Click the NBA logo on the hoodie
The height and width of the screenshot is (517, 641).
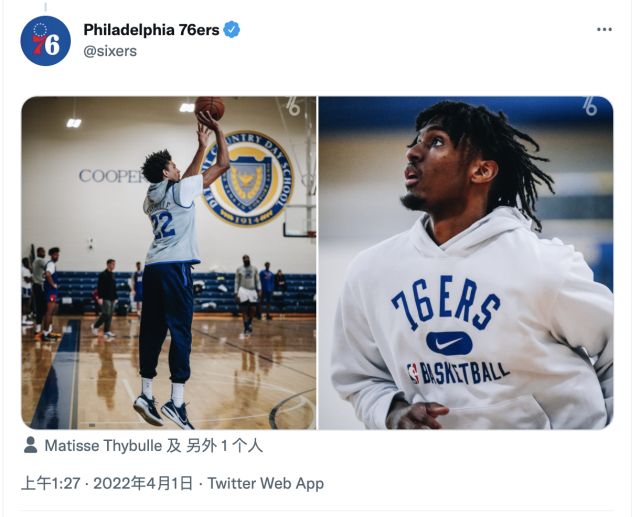click(414, 373)
